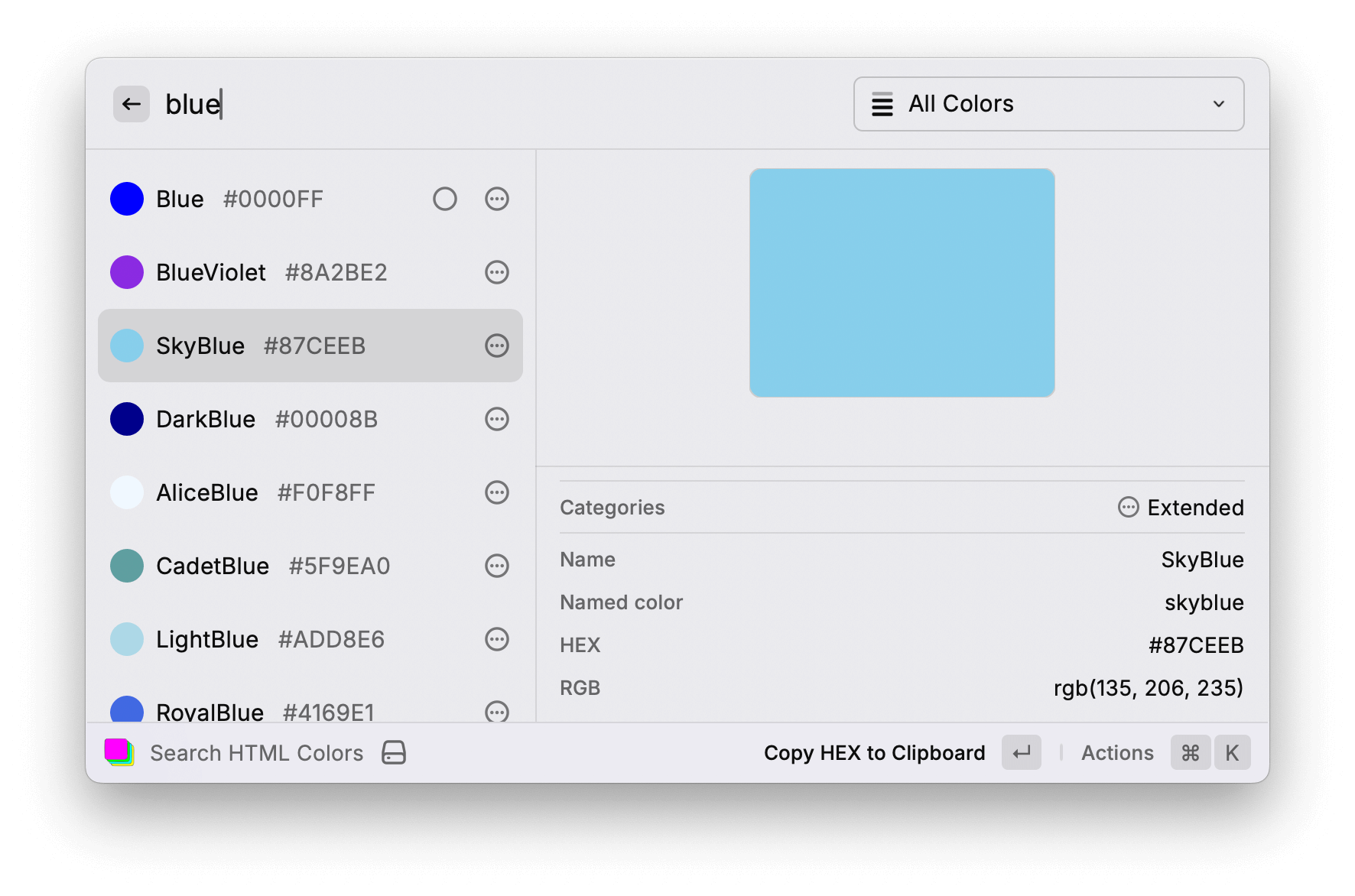Screen dimensions: 1355x896
Task: Open the actions menu for CadetBlue
Action: pyautogui.click(x=497, y=566)
